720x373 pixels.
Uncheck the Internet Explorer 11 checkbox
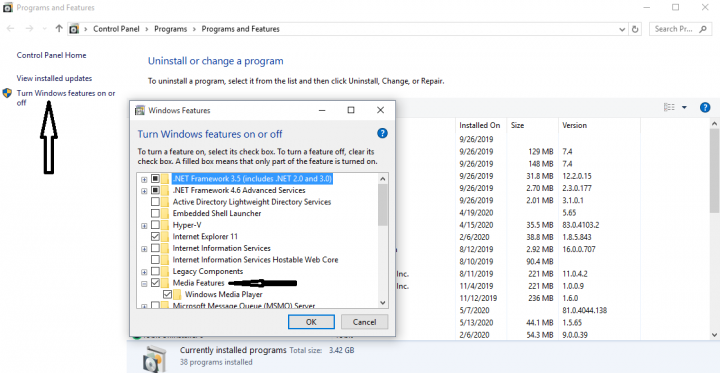(155, 237)
